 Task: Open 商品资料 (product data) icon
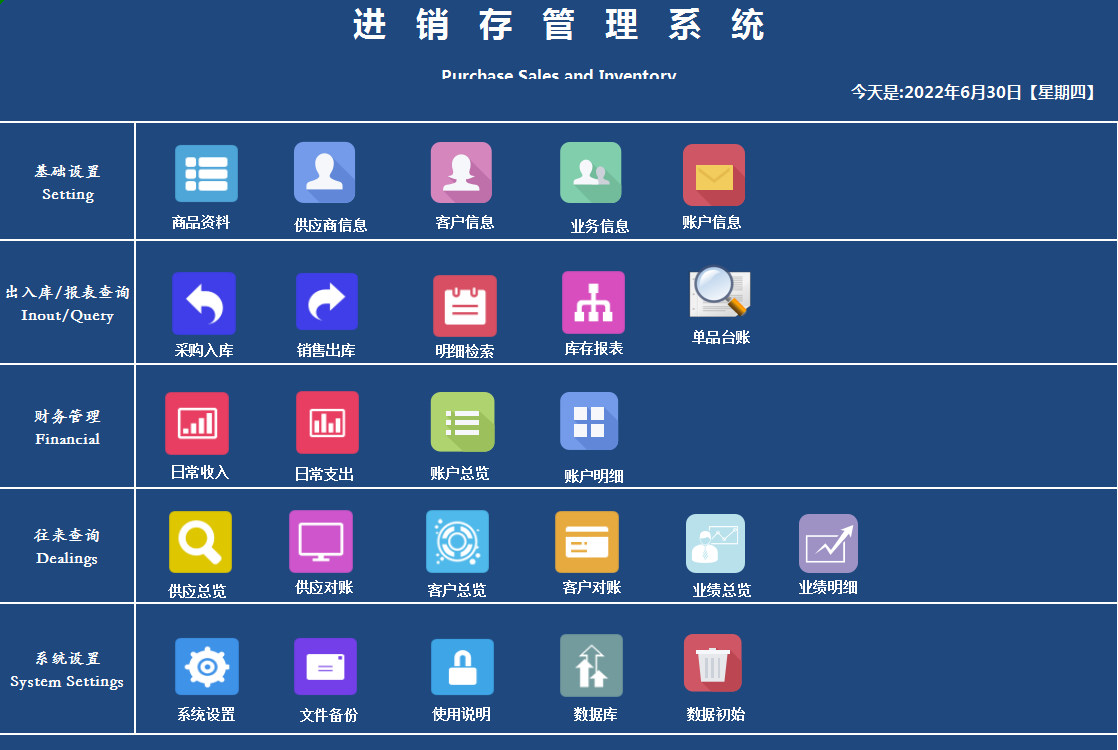coord(206,171)
